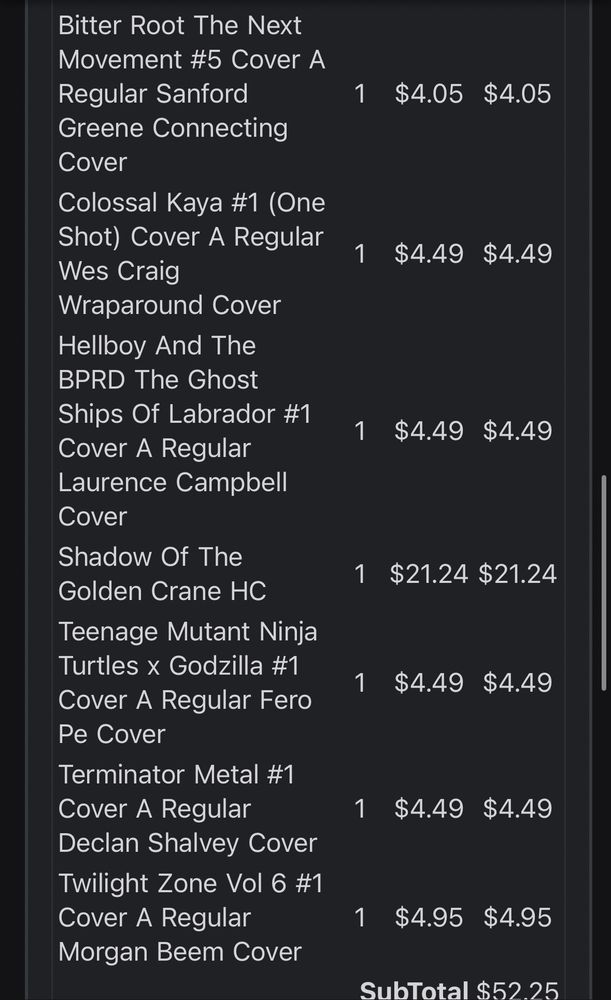The width and height of the screenshot is (611, 1000).
Task: Click Hellboy $4.49 line total
Action: [517, 430]
